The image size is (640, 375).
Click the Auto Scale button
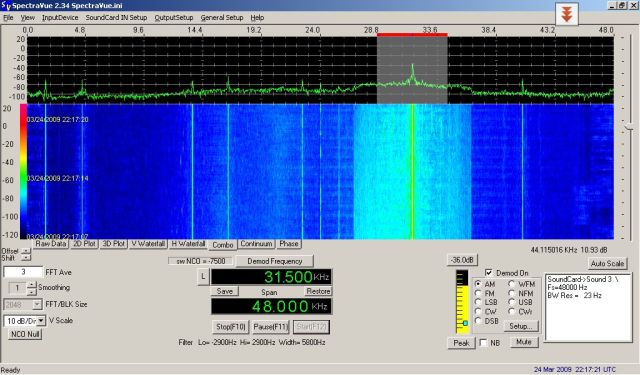click(x=607, y=264)
